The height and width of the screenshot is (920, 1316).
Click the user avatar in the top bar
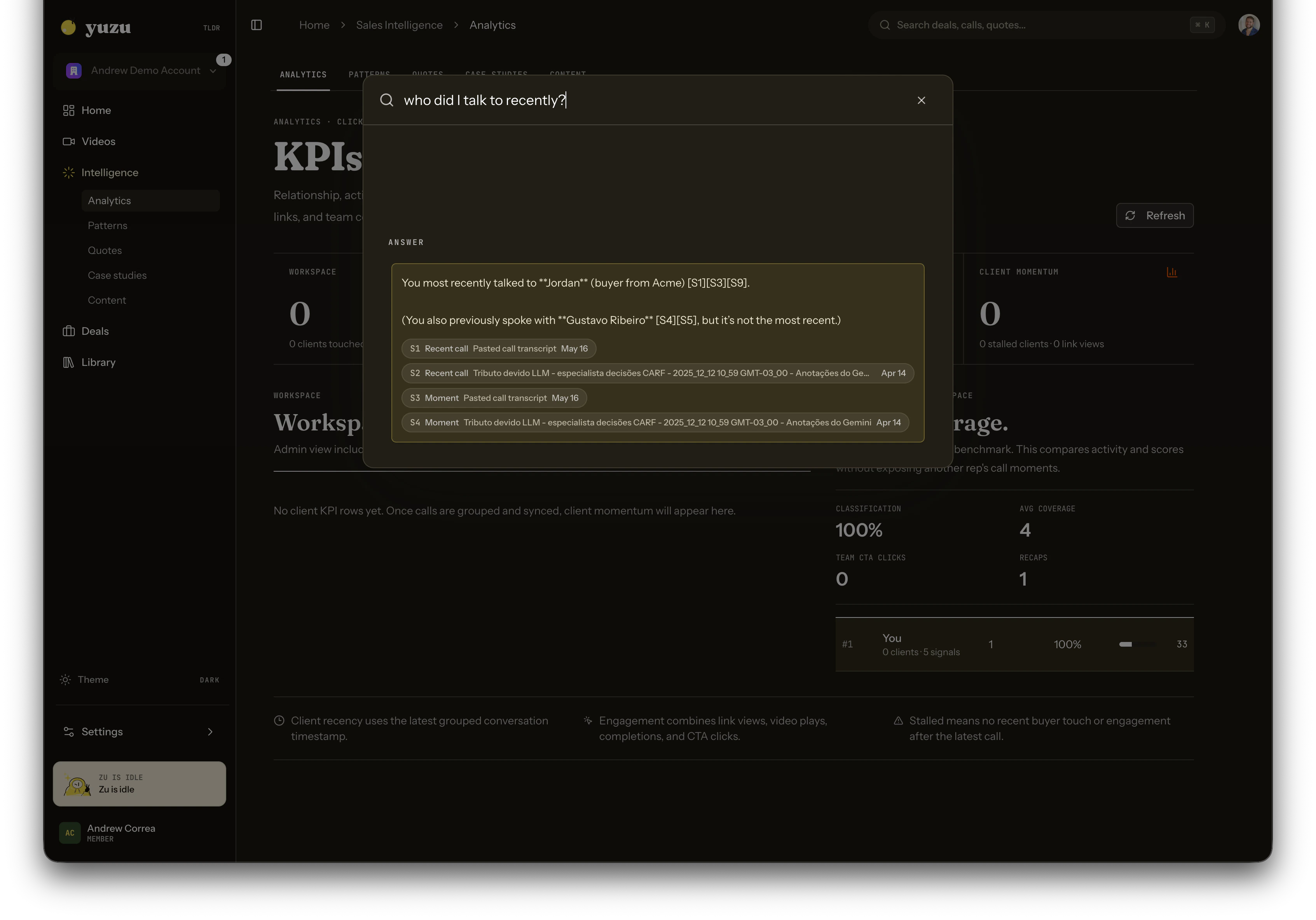coord(1248,24)
